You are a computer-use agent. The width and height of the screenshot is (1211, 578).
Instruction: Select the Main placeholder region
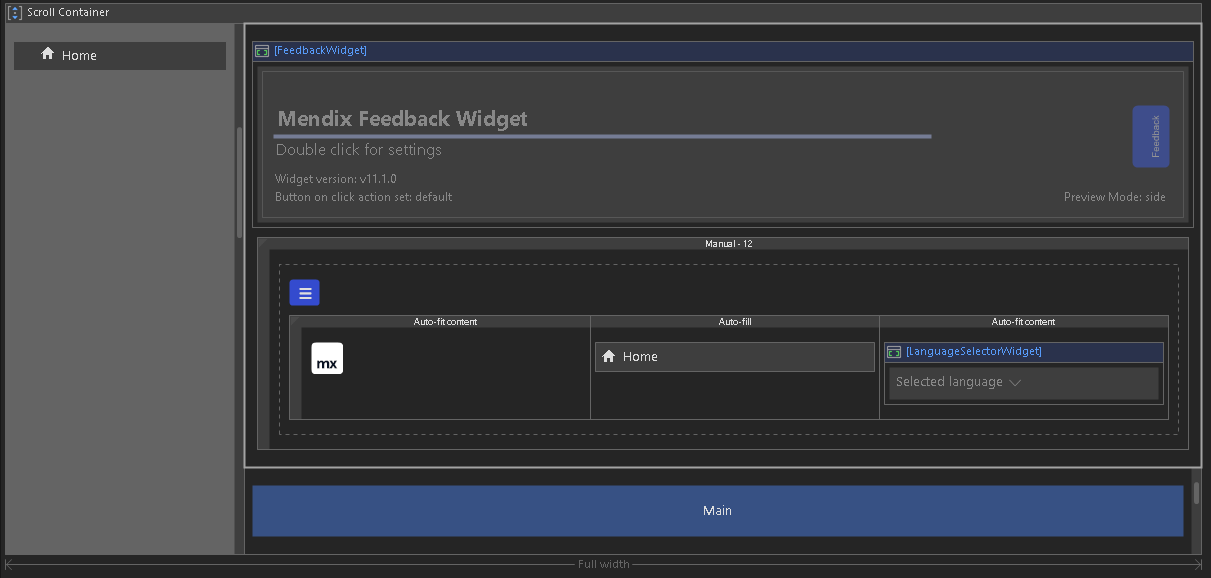point(717,511)
